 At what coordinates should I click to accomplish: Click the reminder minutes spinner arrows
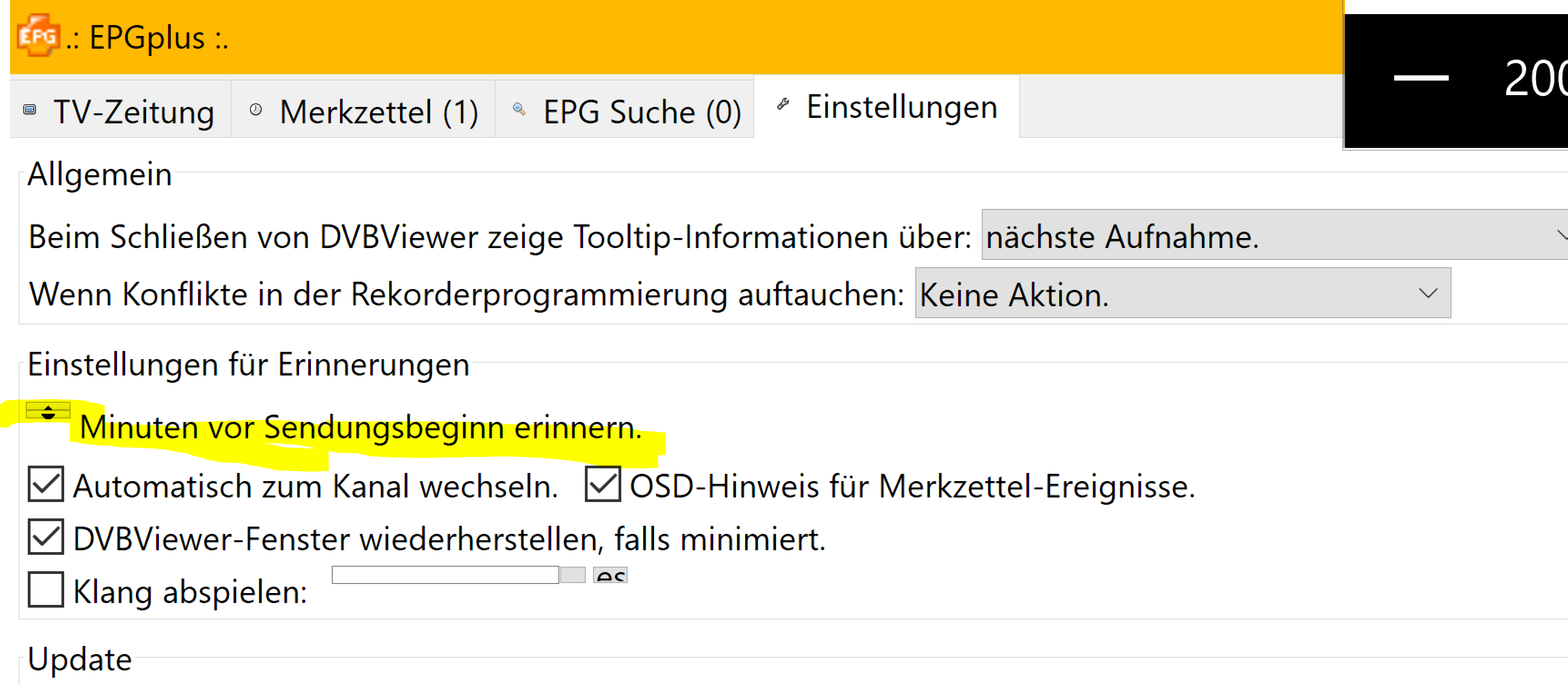[x=48, y=411]
